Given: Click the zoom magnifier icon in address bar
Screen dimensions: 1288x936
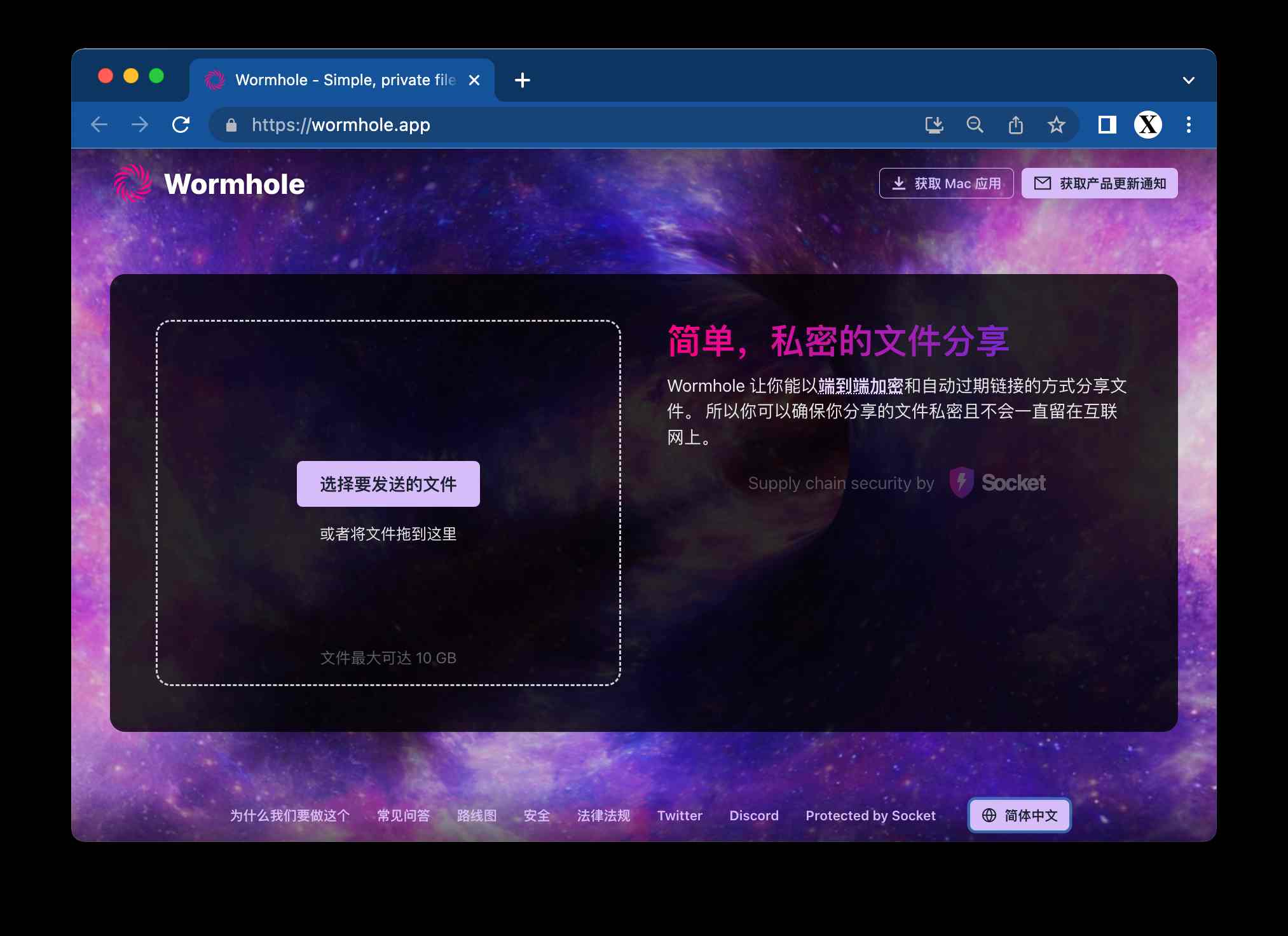Looking at the screenshot, I should click(975, 125).
